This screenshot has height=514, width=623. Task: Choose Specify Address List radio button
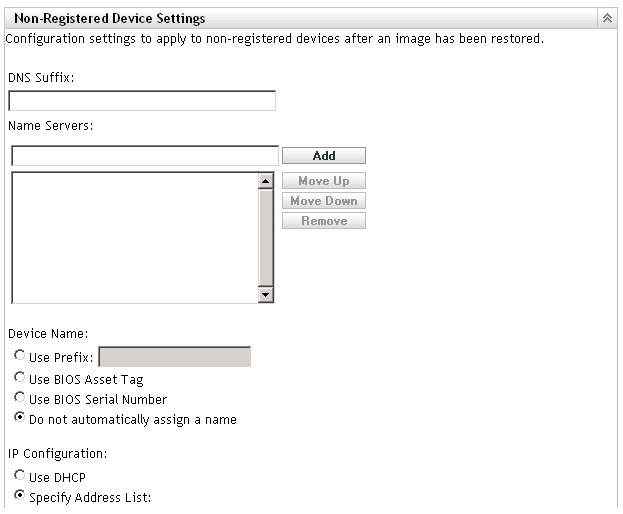tap(19, 495)
